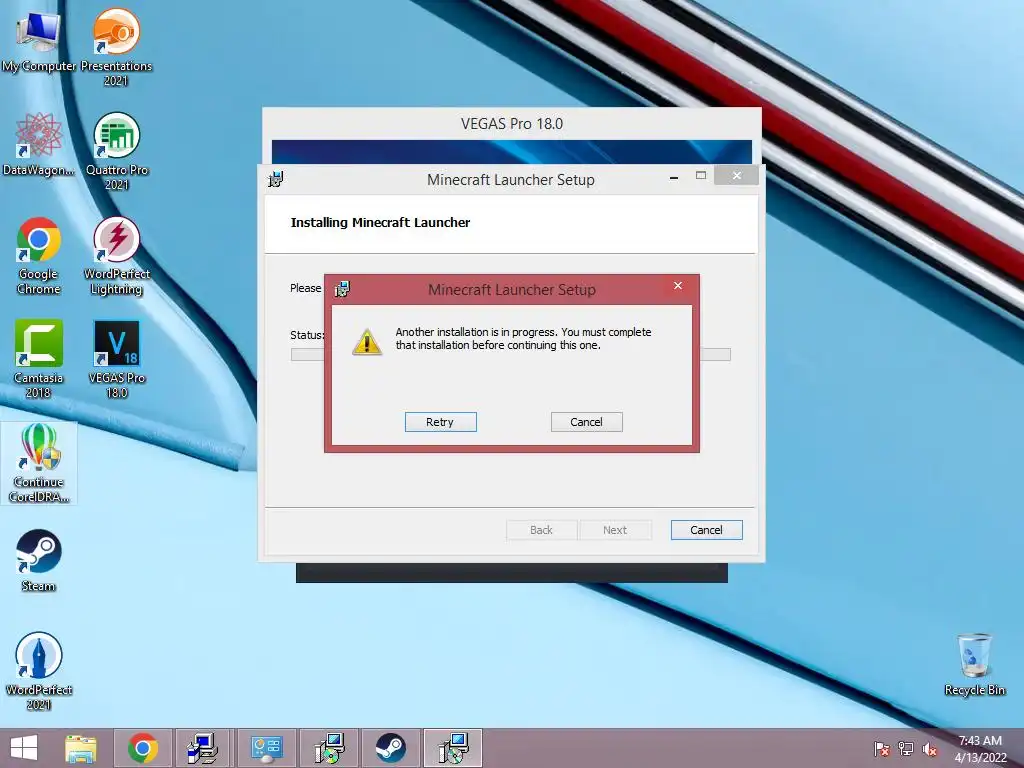Click the installer icon in the main setup title bar
Screen dimensions: 1024x768
coord(276,179)
